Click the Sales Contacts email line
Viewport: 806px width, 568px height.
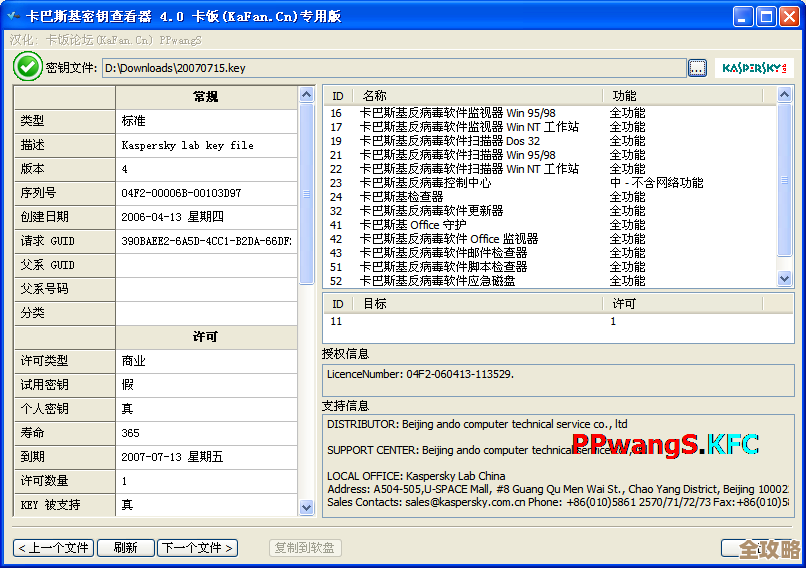(558, 502)
